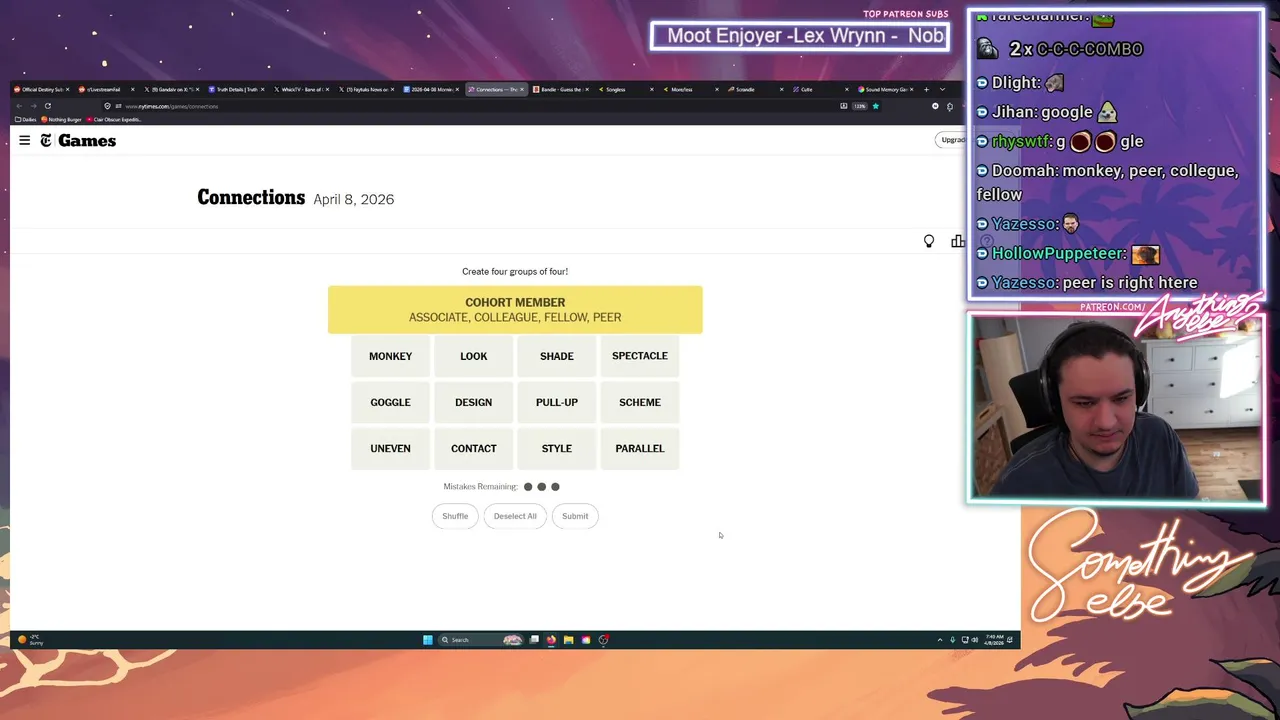Switch to the Official Destiny Sub browser tab
Screen dimensions: 1280x720
click(x=40, y=89)
